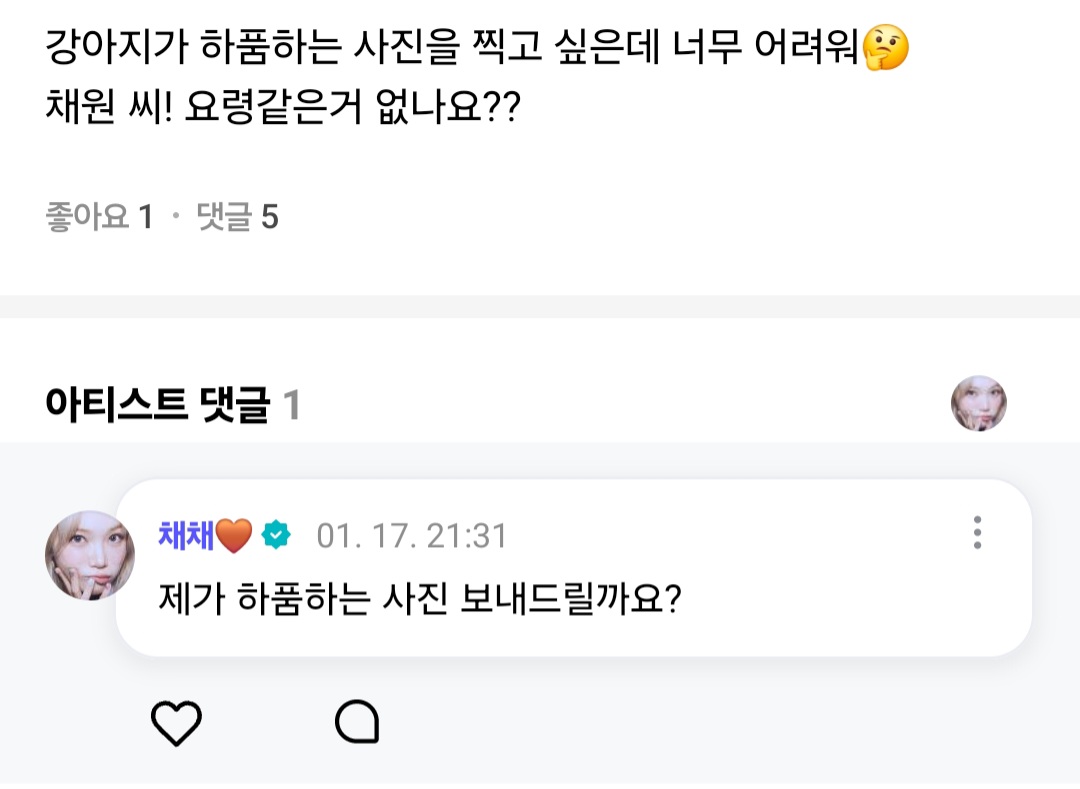Click the teal verified badge beside 채채
1080x789 pixels.
275,536
